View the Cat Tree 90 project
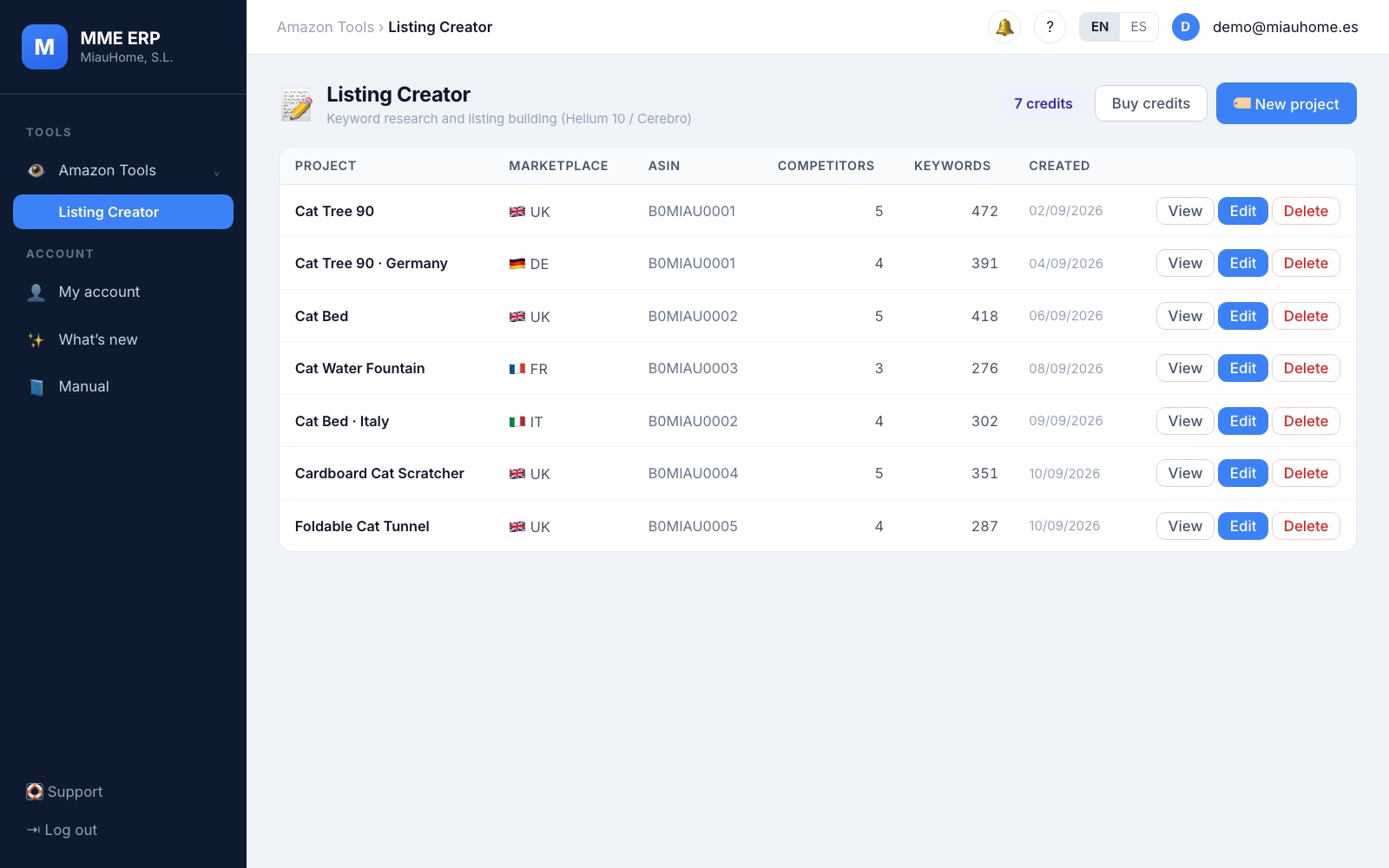This screenshot has height=868, width=1389. (1185, 211)
